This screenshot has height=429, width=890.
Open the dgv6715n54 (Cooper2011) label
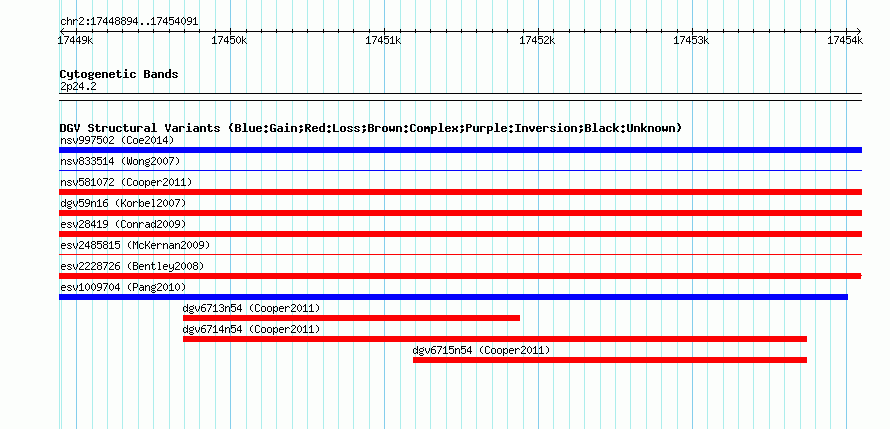point(481,350)
